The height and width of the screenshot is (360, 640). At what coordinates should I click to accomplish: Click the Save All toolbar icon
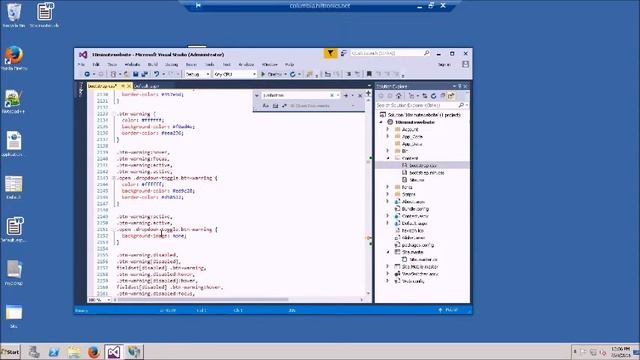[x=144, y=74]
